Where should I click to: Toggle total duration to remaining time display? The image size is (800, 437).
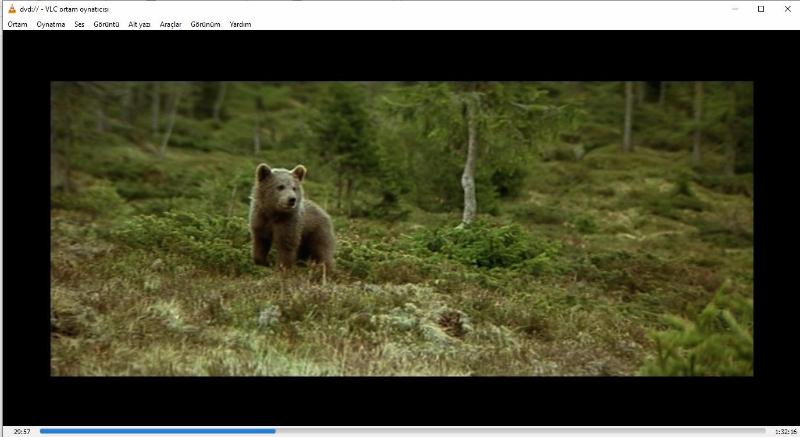click(x=784, y=431)
